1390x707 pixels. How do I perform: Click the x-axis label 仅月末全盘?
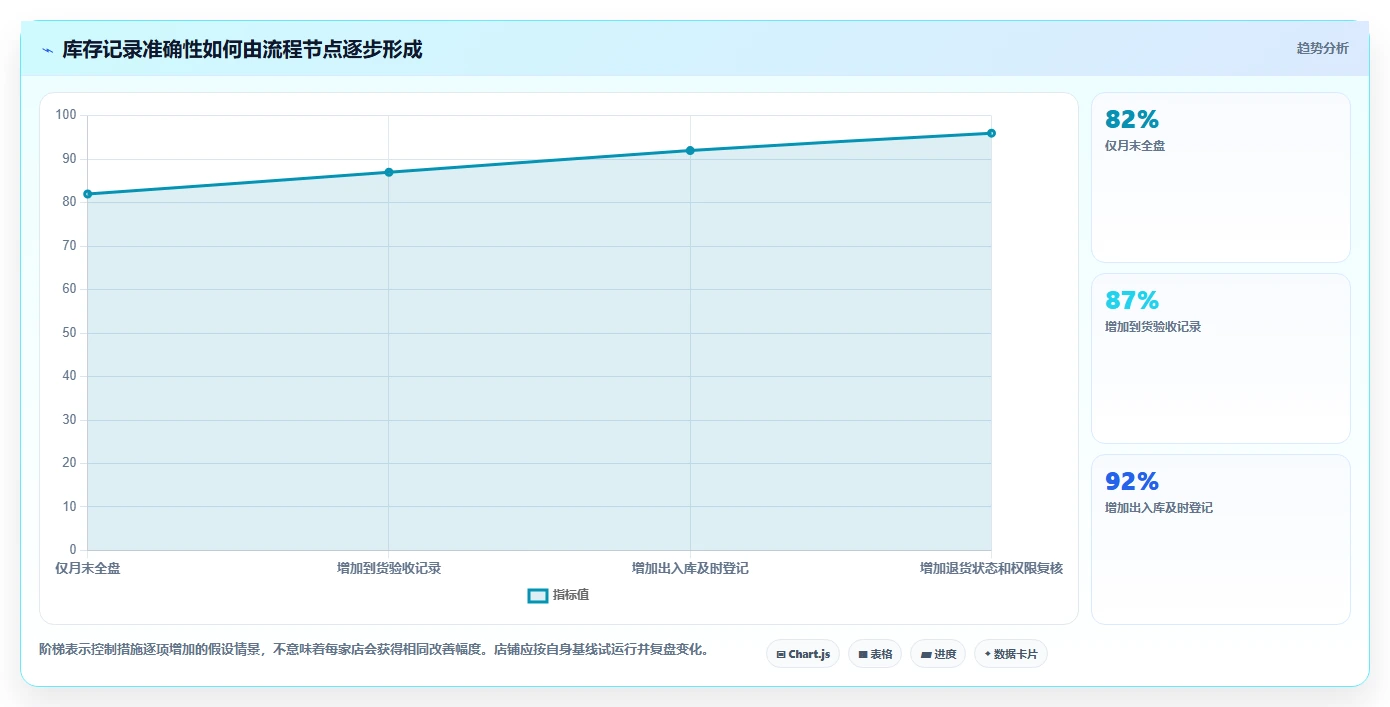[x=88, y=568]
